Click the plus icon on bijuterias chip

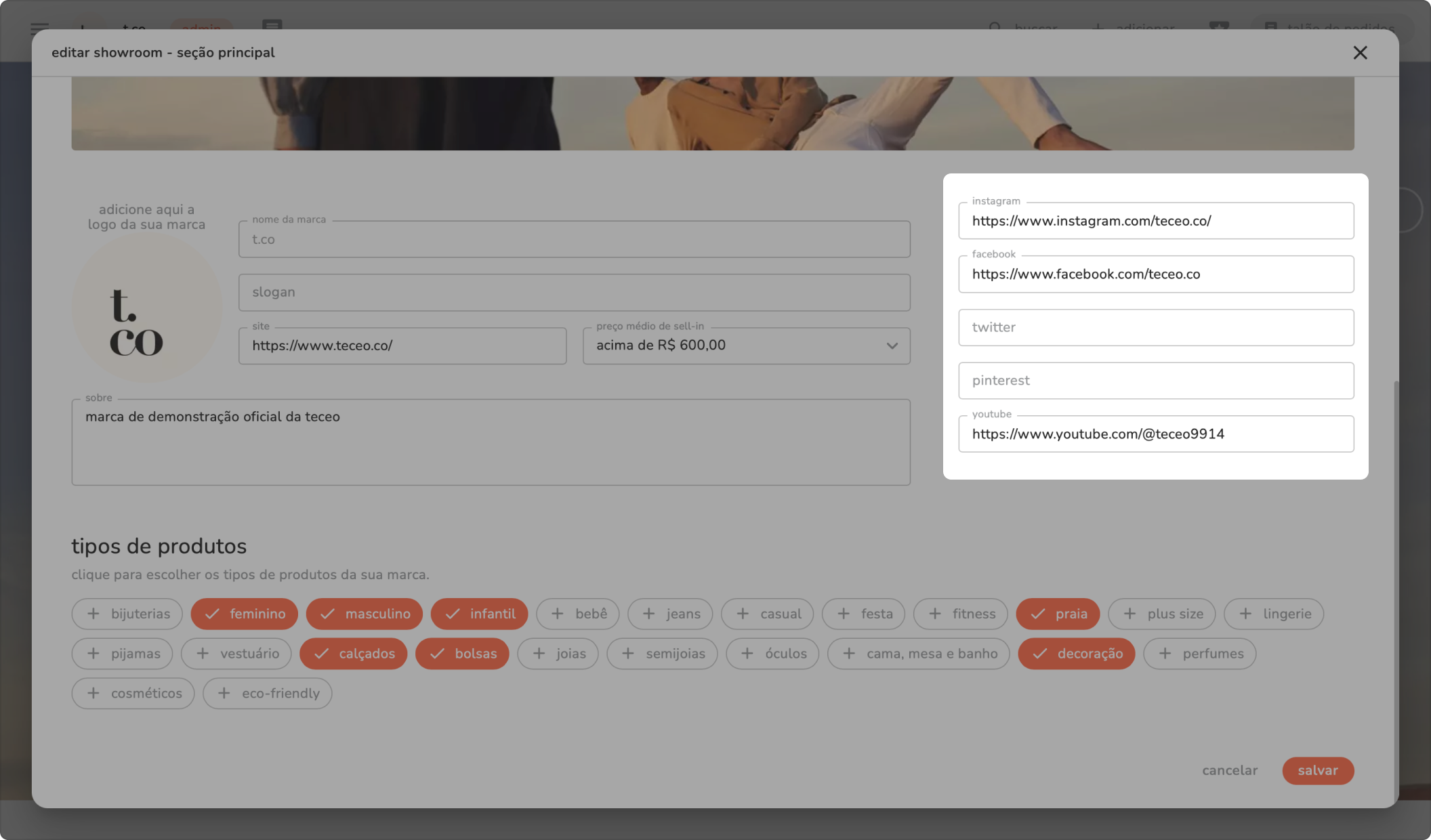coord(94,614)
